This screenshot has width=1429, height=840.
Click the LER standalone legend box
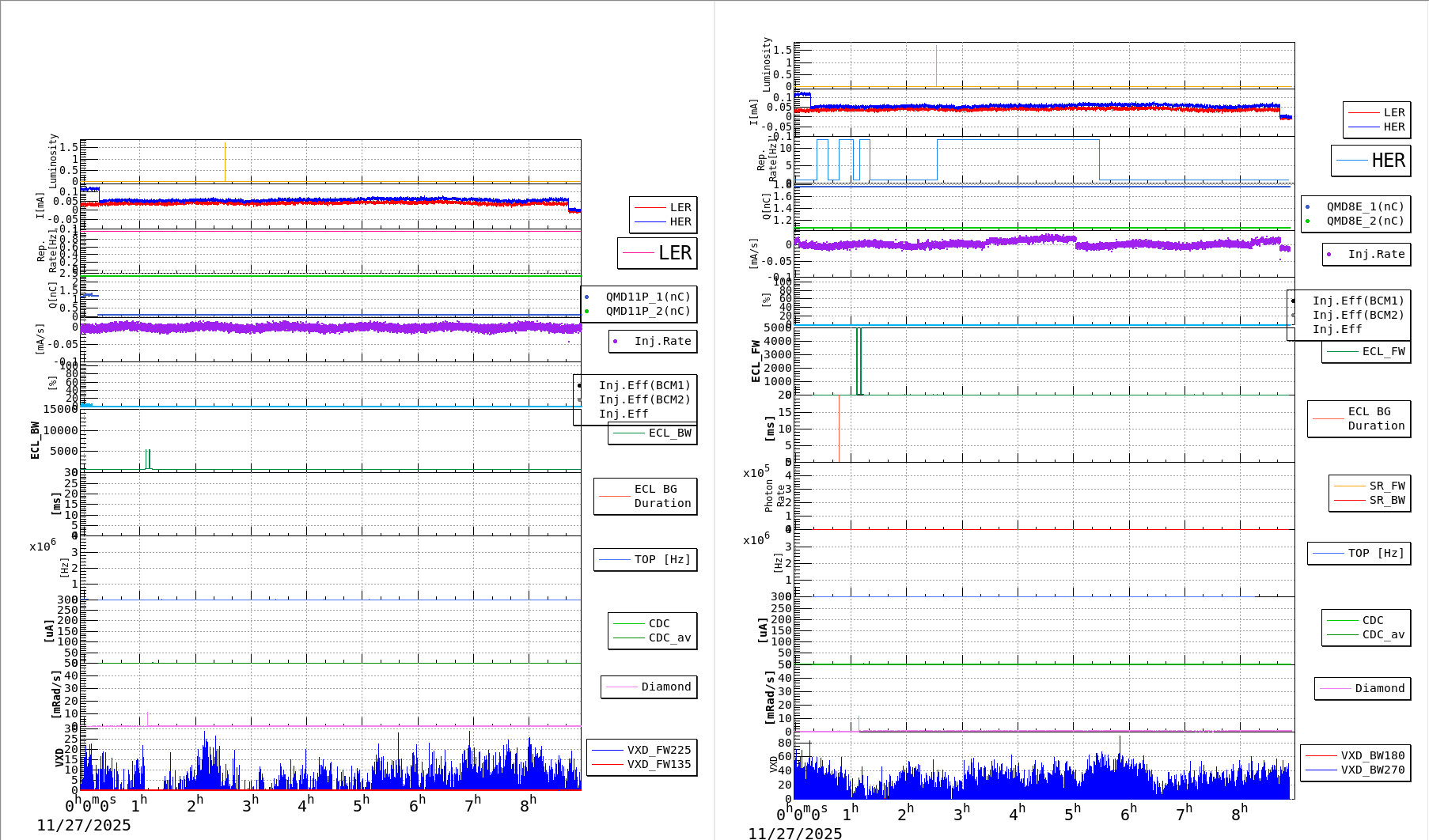point(657,254)
